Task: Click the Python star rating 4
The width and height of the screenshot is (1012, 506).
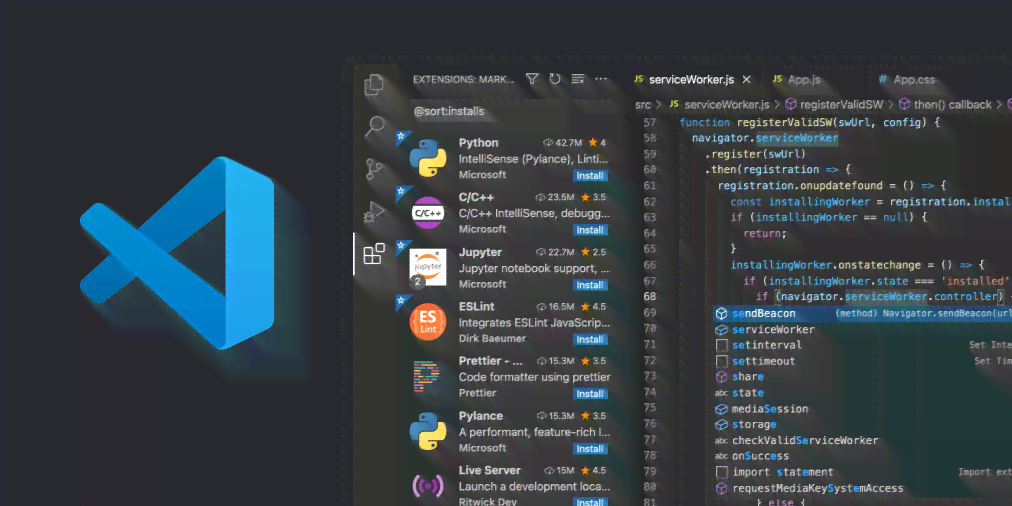Action: pyautogui.click(x=597, y=143)
